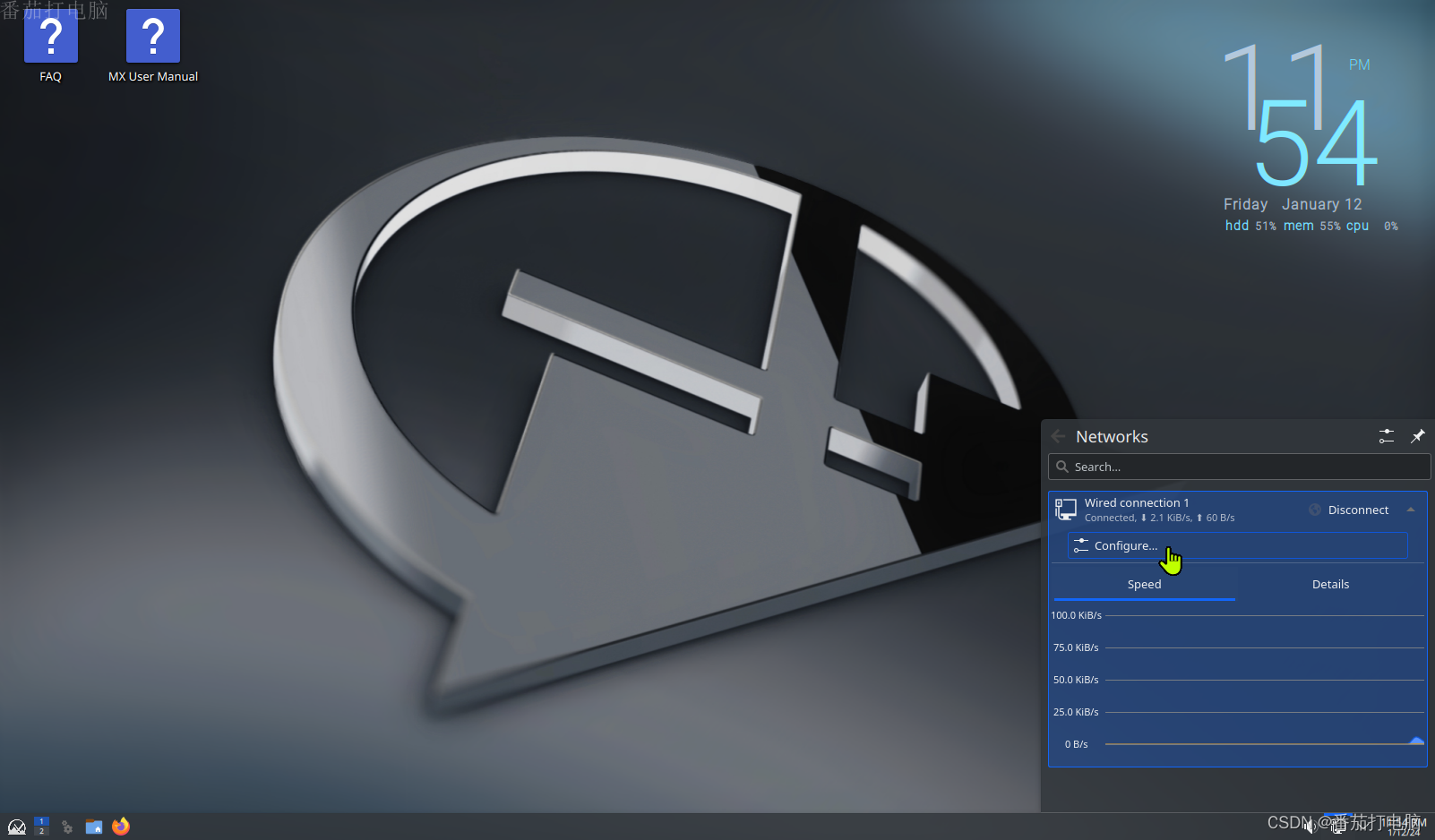Open the MX application launcher menu

pyautogui.click(x=17, y=827)
